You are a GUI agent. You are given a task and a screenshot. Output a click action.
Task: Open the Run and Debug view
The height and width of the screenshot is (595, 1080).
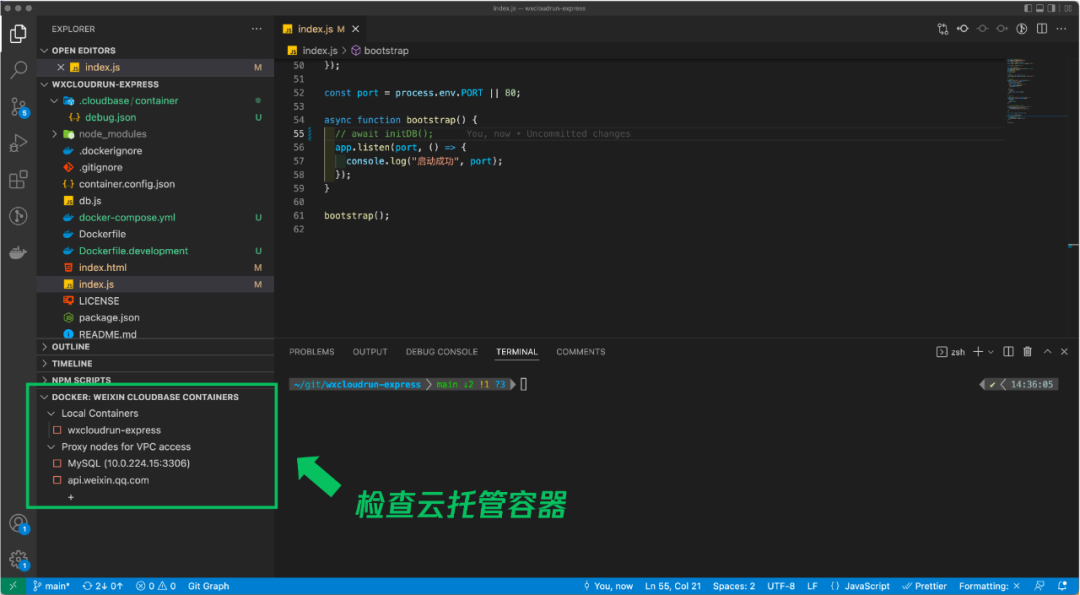pyautogui.click(x=18, y=143)
